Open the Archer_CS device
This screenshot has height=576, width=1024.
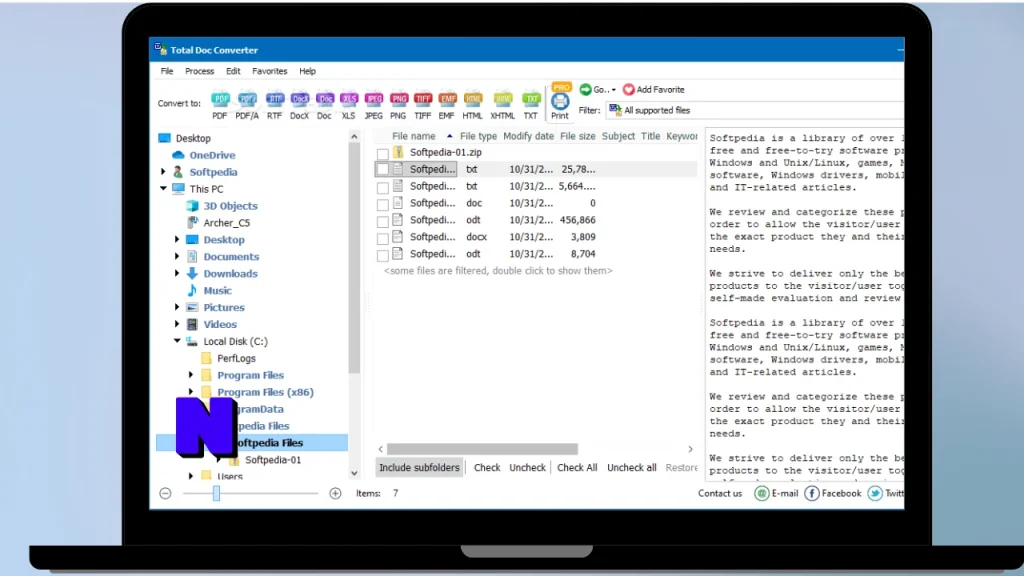[226, 223]
